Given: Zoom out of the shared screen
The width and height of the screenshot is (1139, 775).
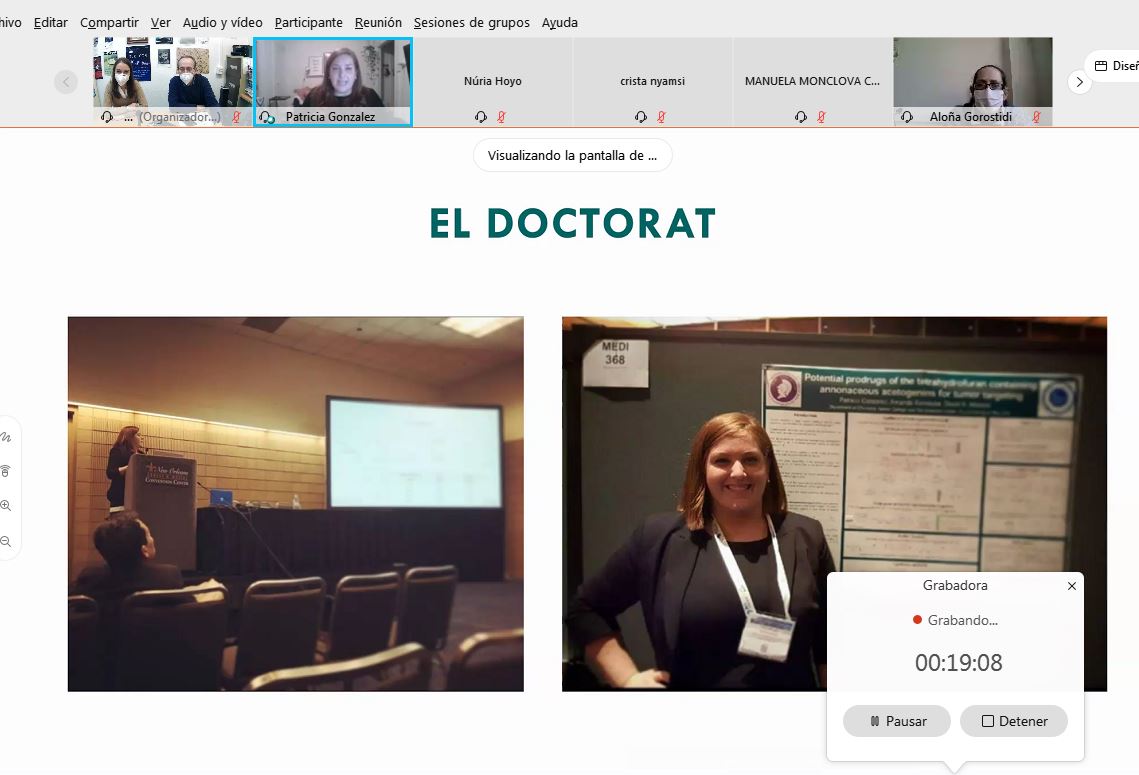Looking at the screenshot, I should pos(6,541).
